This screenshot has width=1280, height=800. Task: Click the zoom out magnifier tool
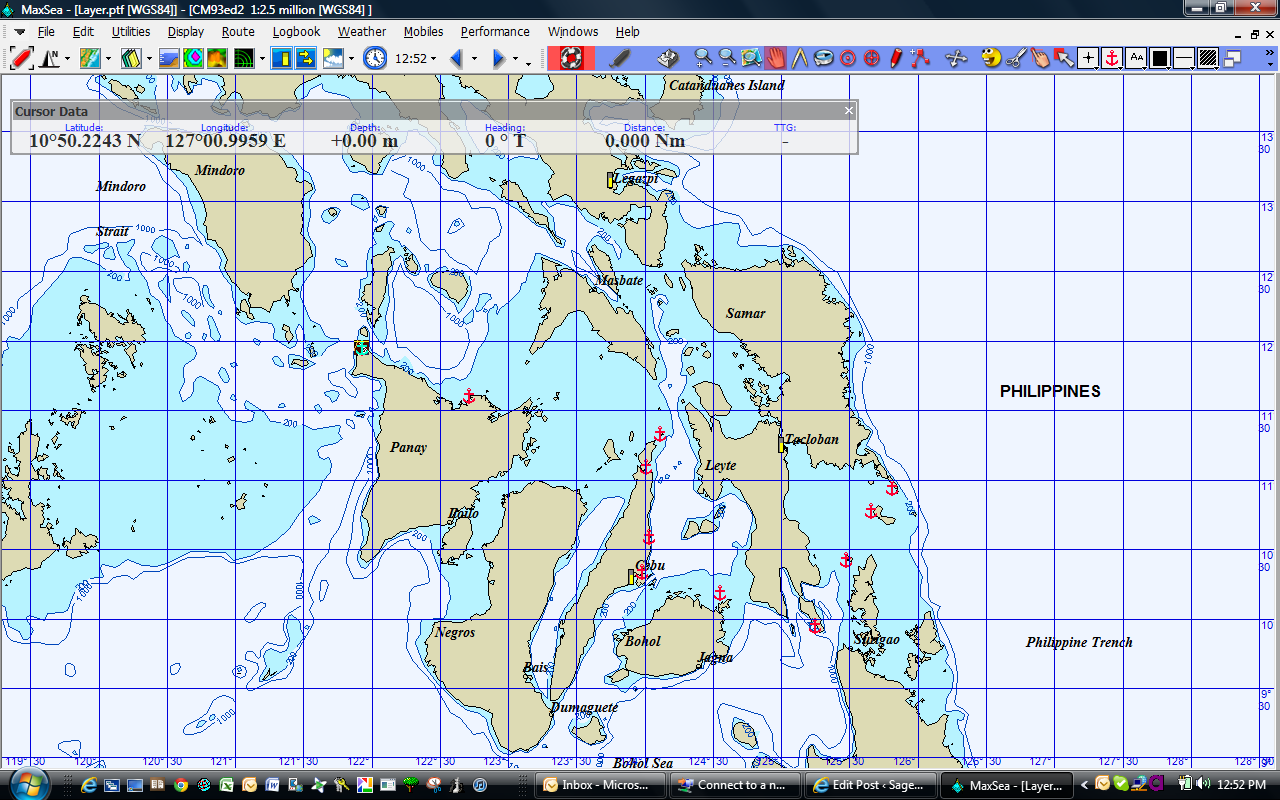tap(727, 58)
